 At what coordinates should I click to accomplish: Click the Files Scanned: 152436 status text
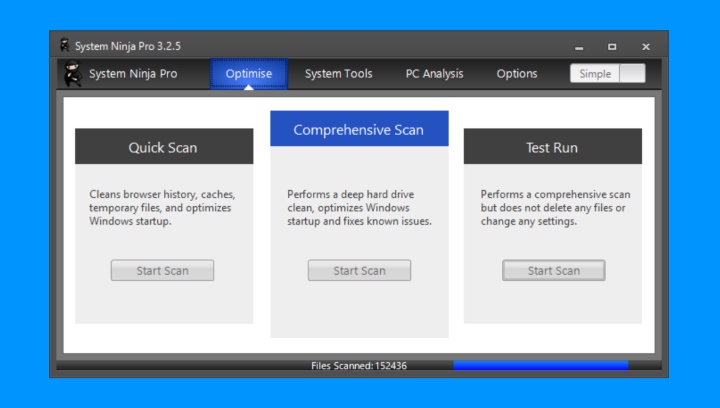coord(359,366)
